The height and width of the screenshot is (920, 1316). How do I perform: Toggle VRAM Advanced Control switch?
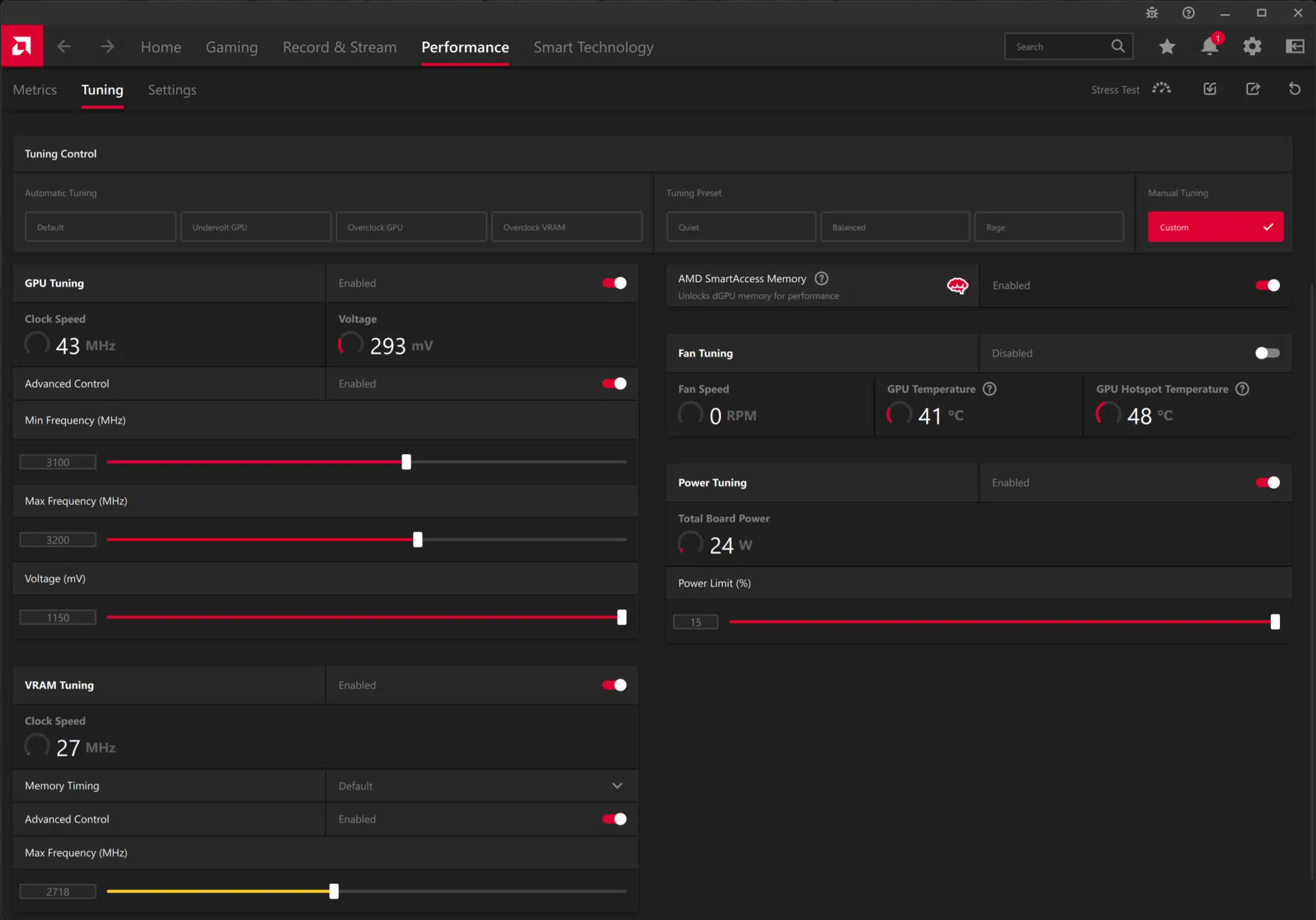614,818
